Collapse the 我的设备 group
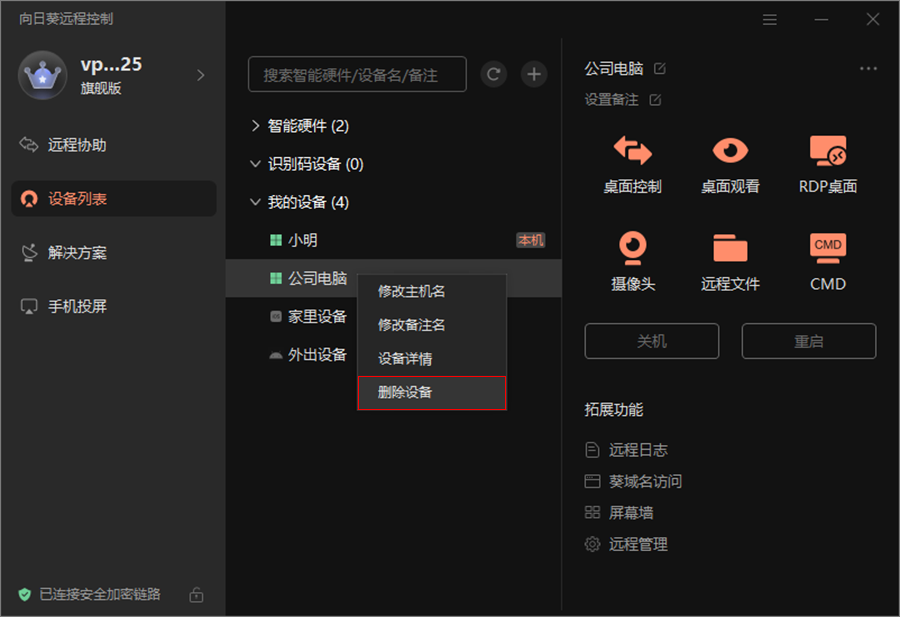 [x=256, y=201]
